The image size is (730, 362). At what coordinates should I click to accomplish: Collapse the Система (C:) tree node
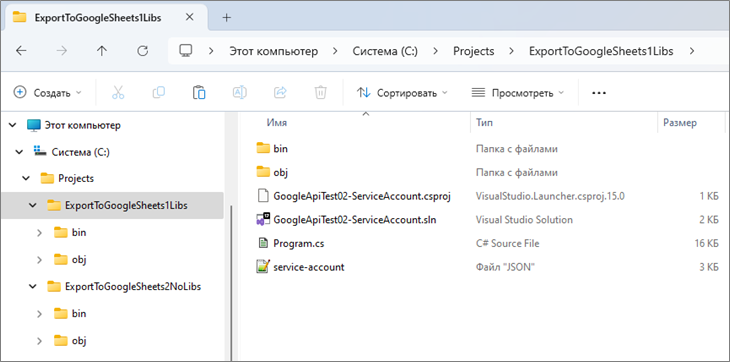pyautogui.click(x=19, y=152)
